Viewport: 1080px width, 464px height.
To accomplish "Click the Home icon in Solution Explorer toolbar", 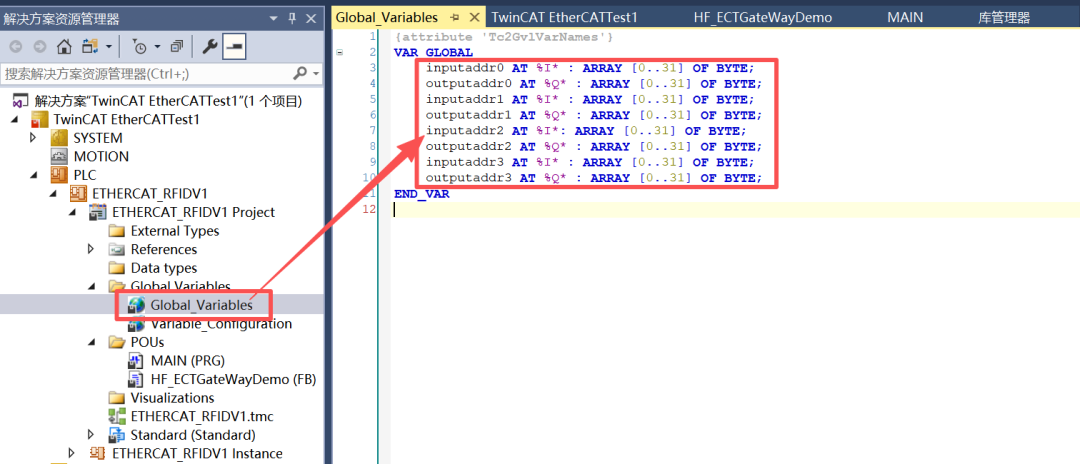I will 64,46.
